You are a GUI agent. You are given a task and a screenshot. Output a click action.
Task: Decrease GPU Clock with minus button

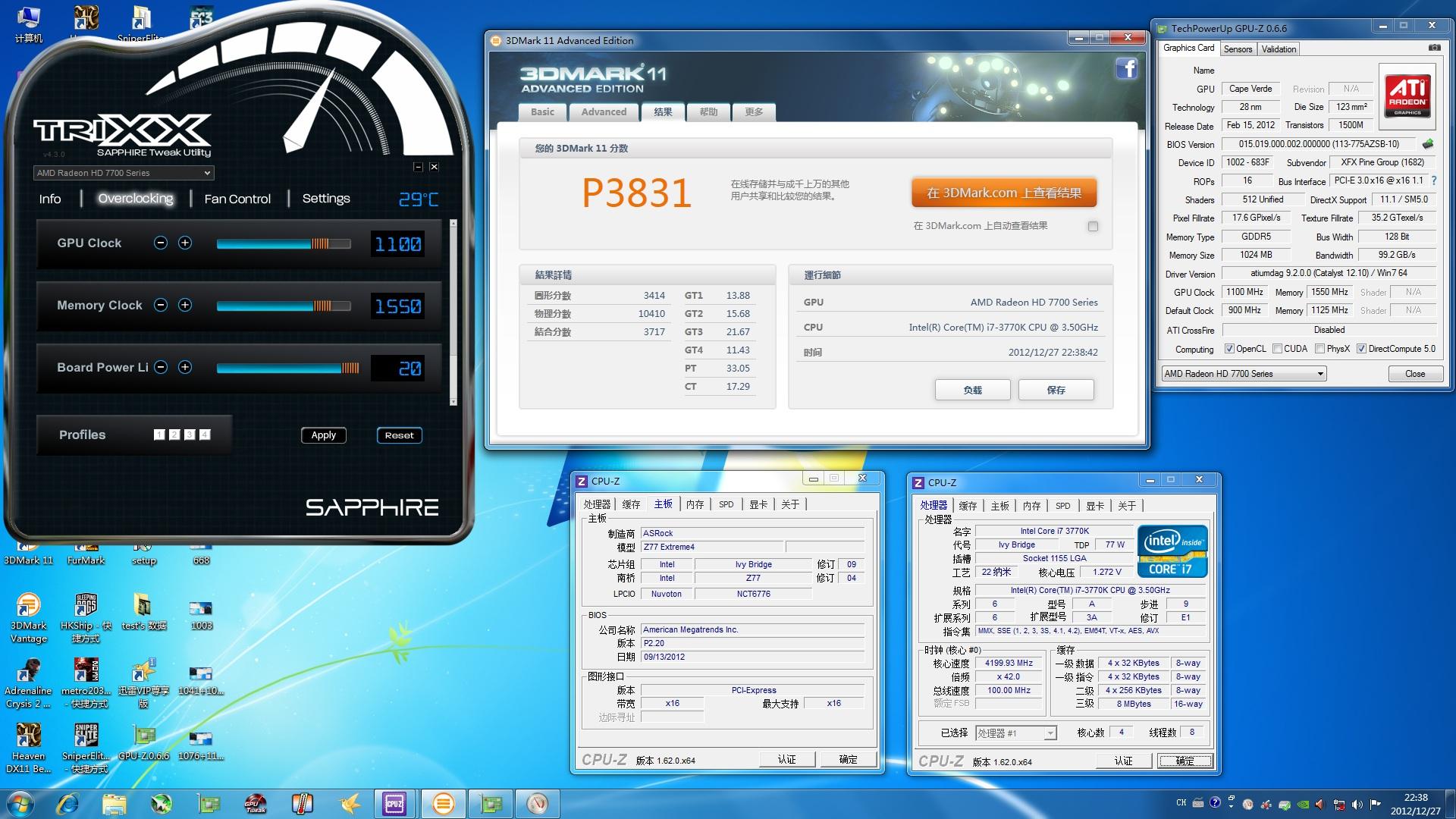[x=161, y=243]
